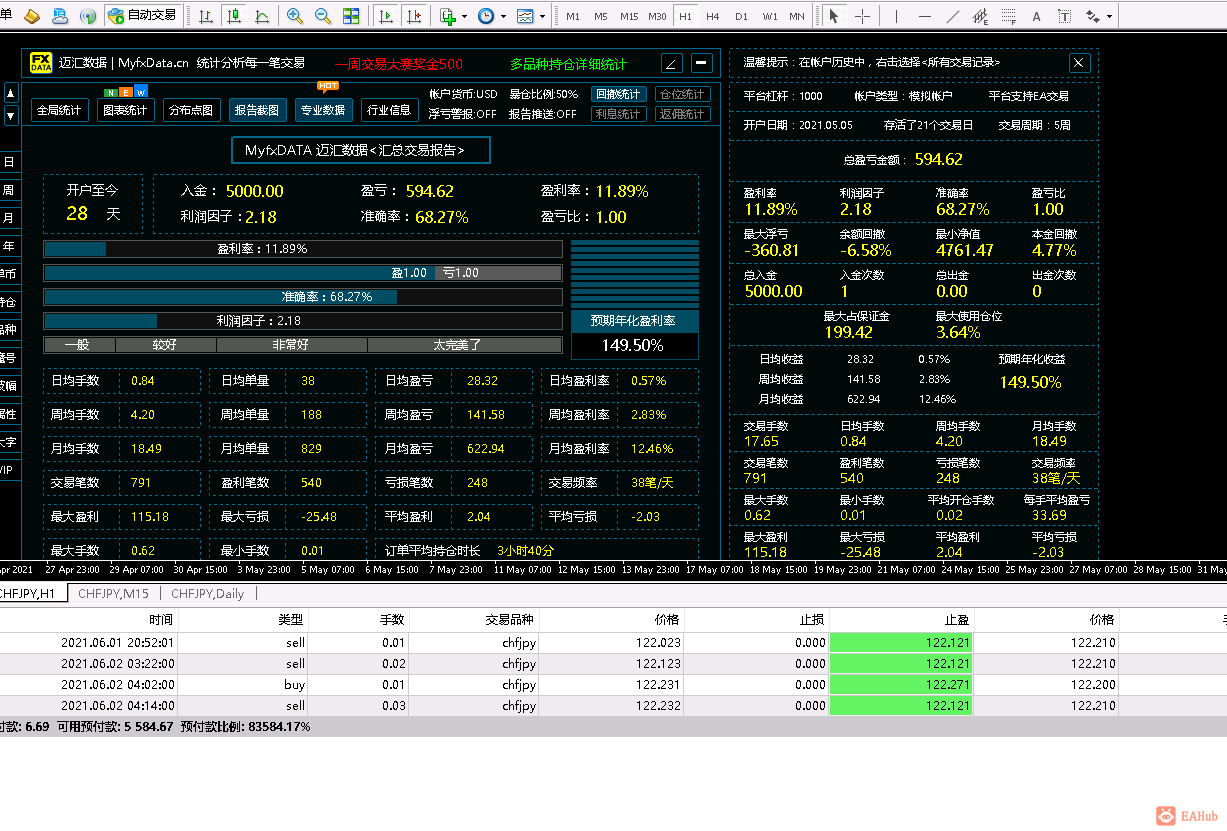Select the H4 timeframe

(712, 16)
